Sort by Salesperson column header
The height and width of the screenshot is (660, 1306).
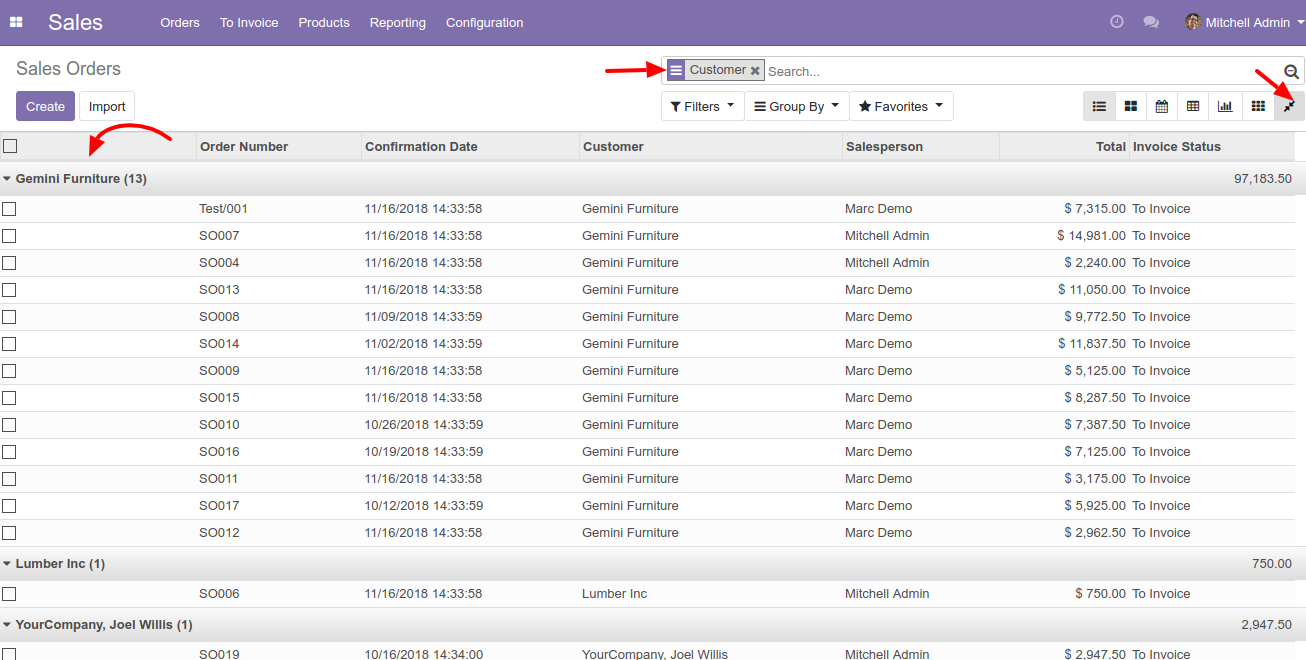point(921,146)
